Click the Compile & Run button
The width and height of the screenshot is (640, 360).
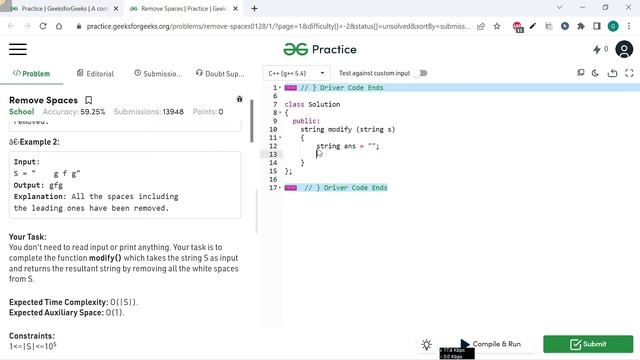[x=491, y=344]
